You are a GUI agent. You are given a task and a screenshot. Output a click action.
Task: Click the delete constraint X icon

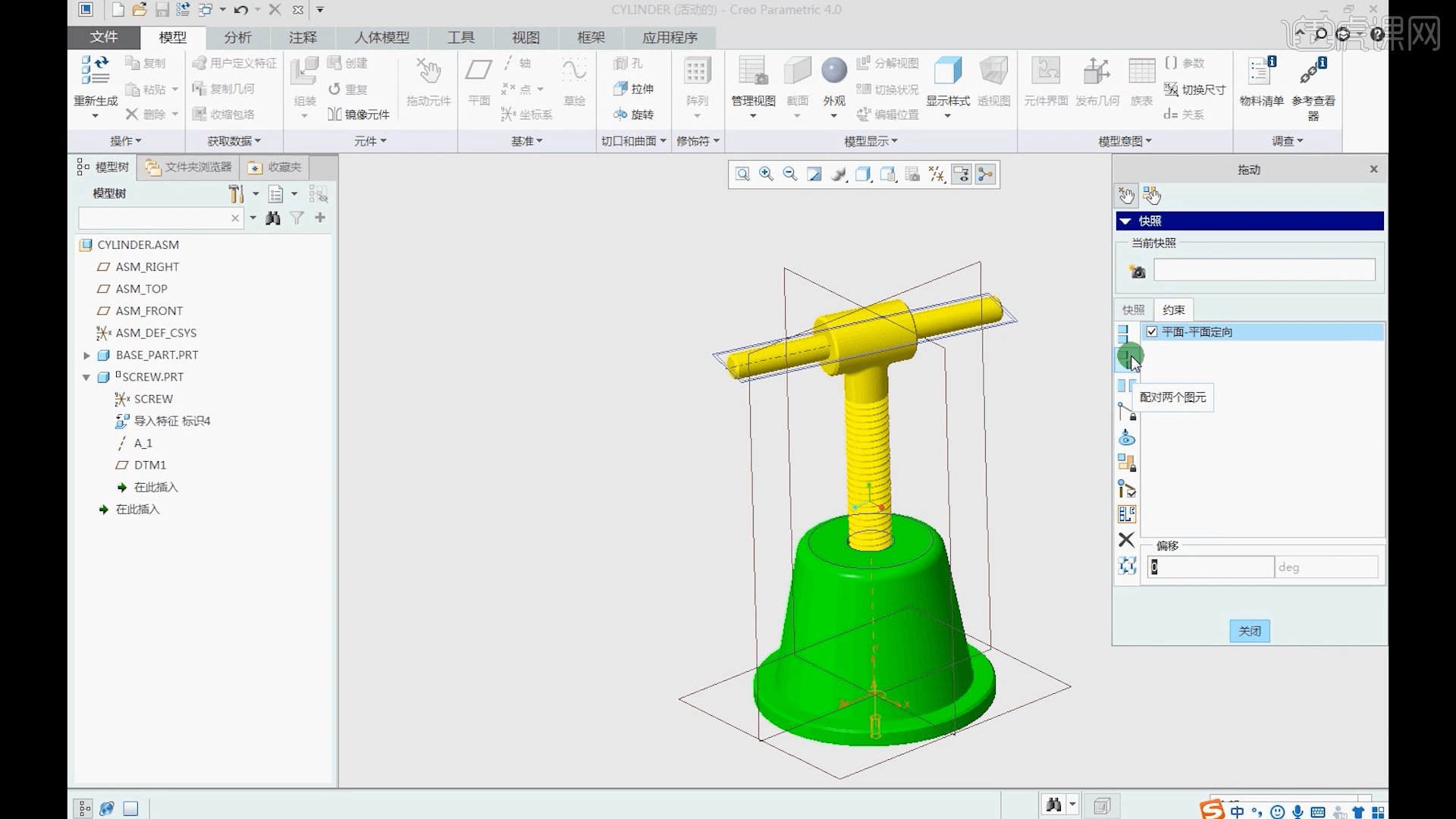[x=1126, y=540]
